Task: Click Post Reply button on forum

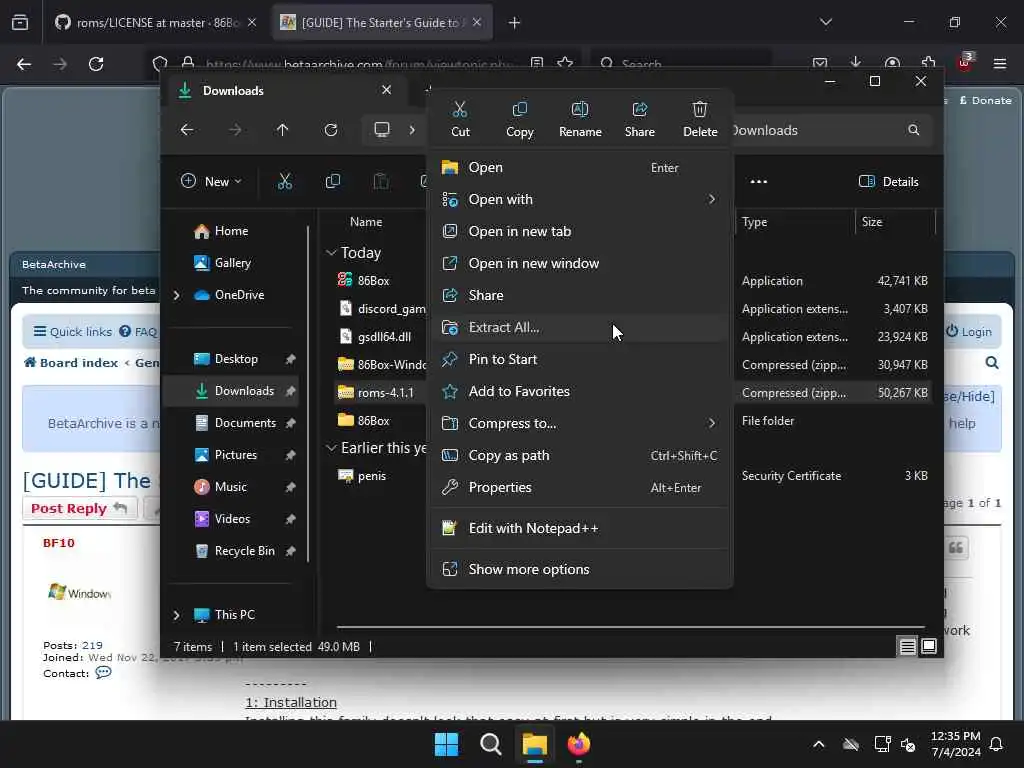Action: tap(79, 508)
